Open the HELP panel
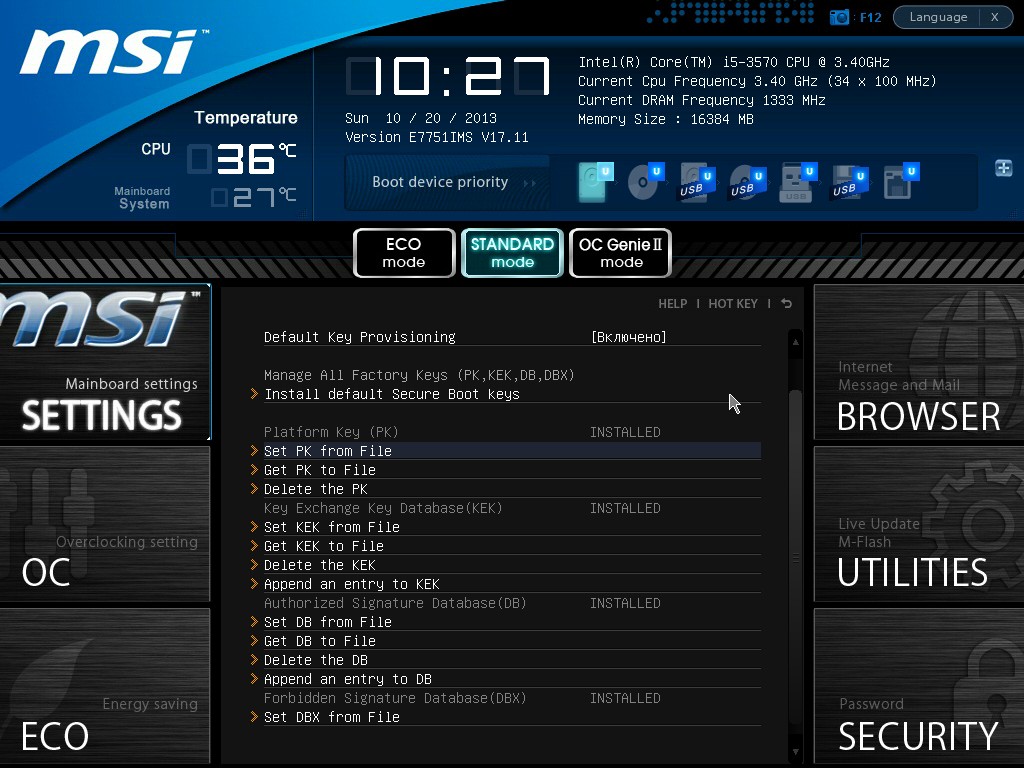This screenshot has width=1024, height=768. (673, 304)
